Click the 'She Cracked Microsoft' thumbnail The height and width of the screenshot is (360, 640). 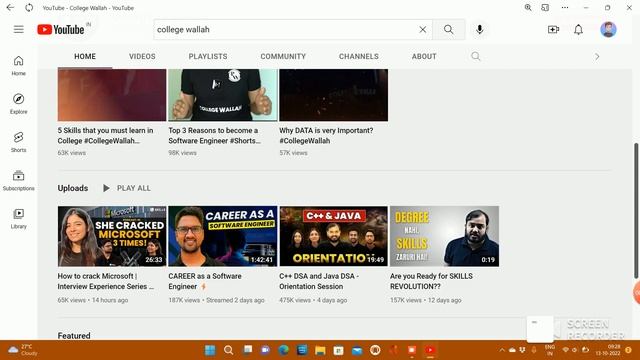[x=112, y=236]
